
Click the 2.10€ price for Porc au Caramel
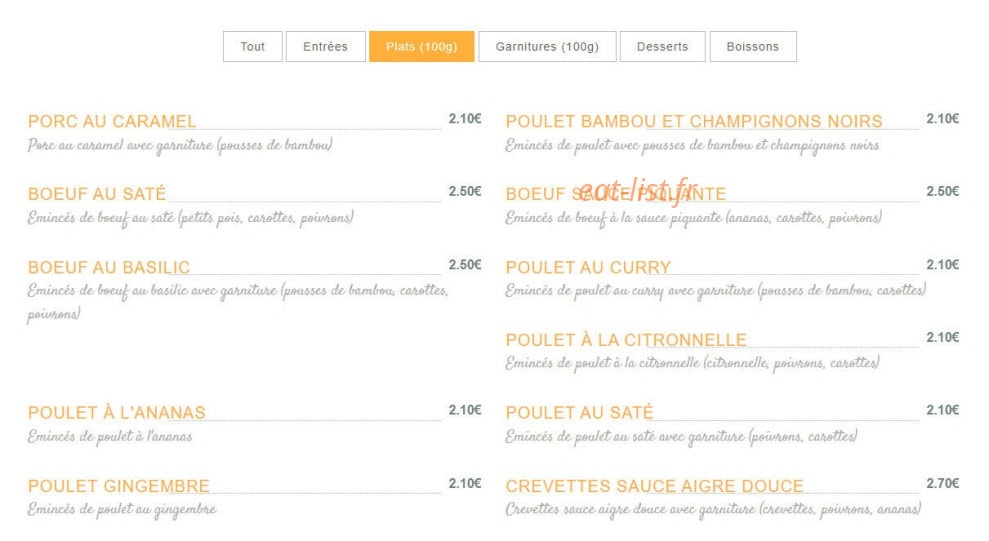coord(465,119)
